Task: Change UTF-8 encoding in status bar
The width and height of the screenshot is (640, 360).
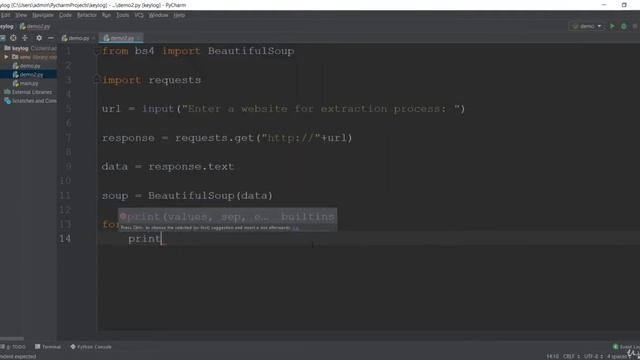Action: click(593, 356)
